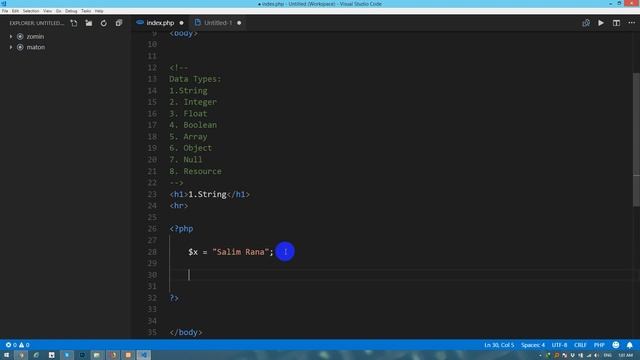Click the EXPLORER: UNTITLED header

37,23
